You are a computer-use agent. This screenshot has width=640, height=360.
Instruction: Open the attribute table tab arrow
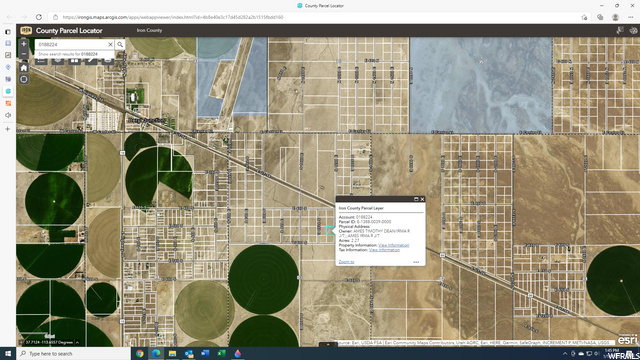click(328, 344)
